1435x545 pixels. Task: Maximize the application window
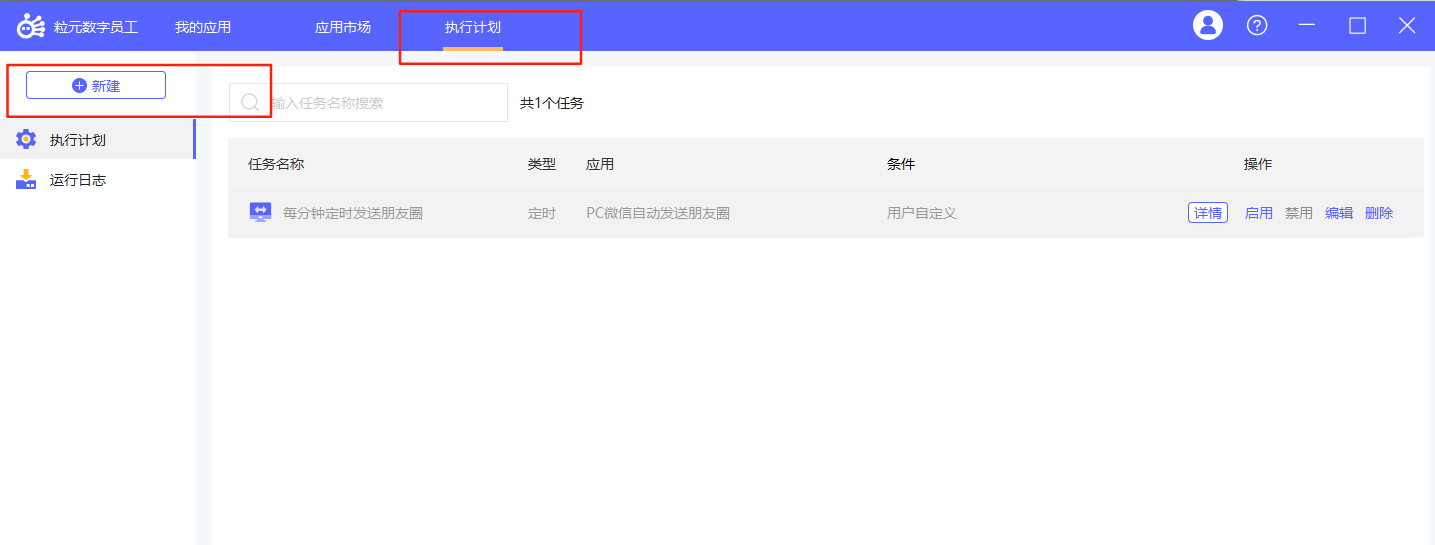point(1357,26)
